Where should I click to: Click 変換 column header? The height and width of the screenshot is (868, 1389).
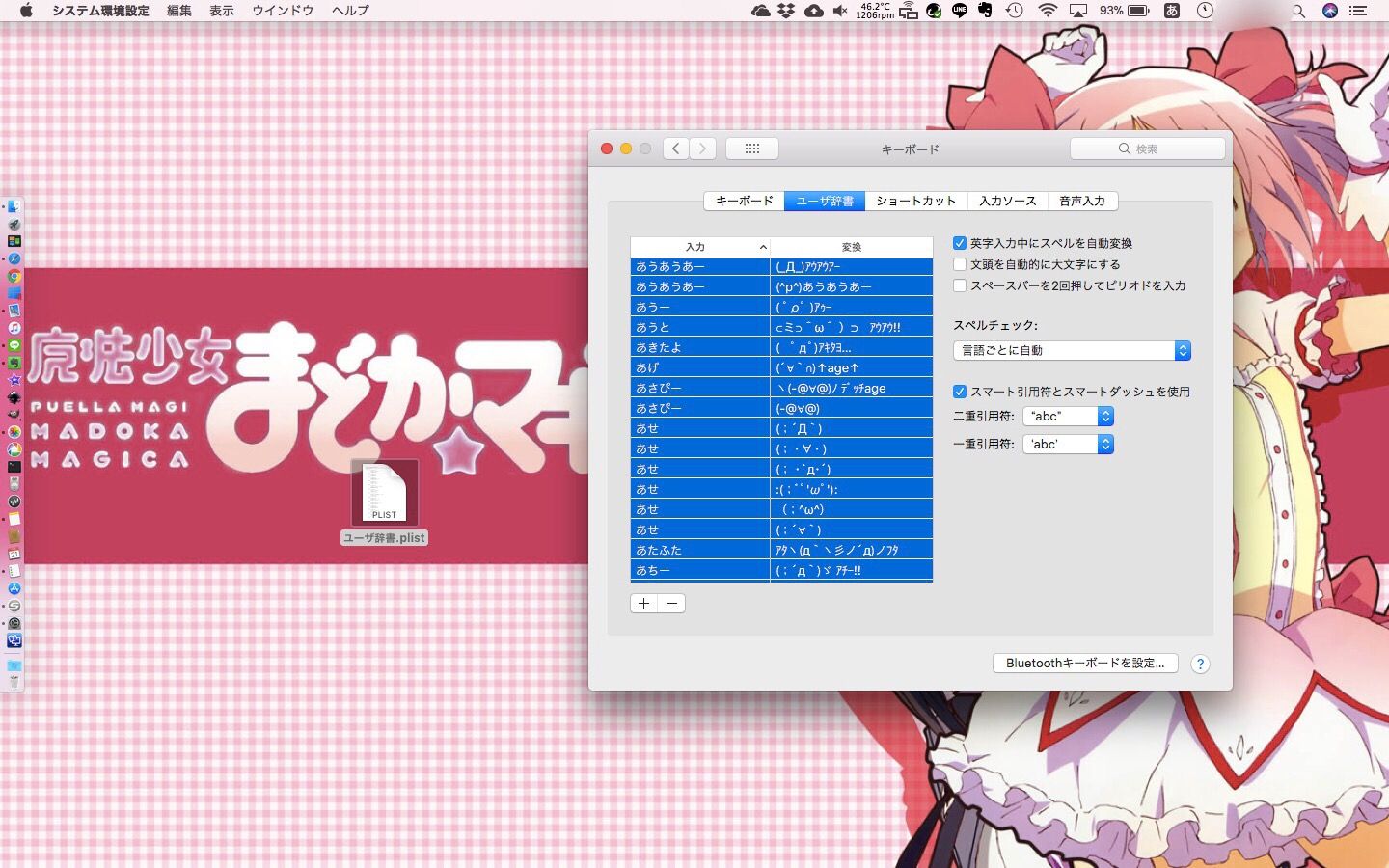[x=852, y=247]
